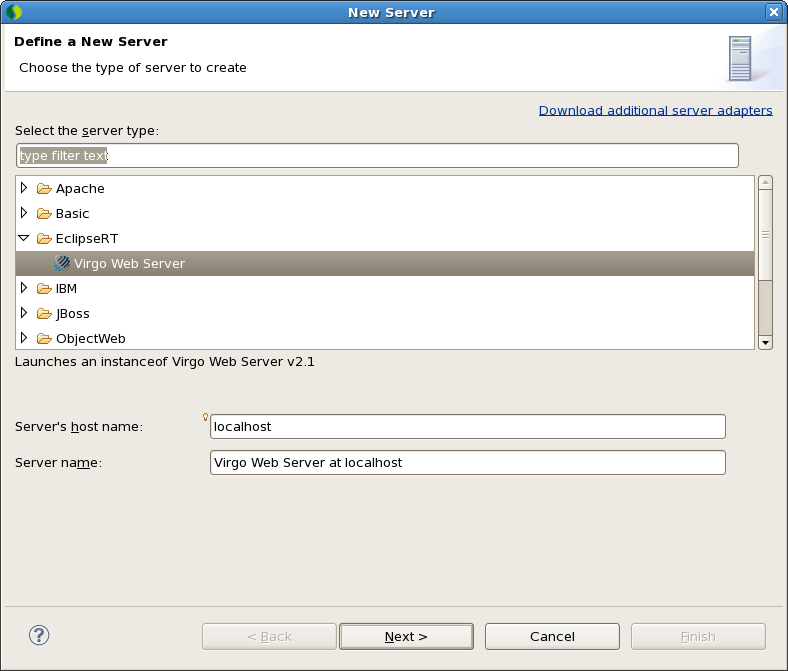
Task: Select the IBM tree row label
Action: click(66, 289)
